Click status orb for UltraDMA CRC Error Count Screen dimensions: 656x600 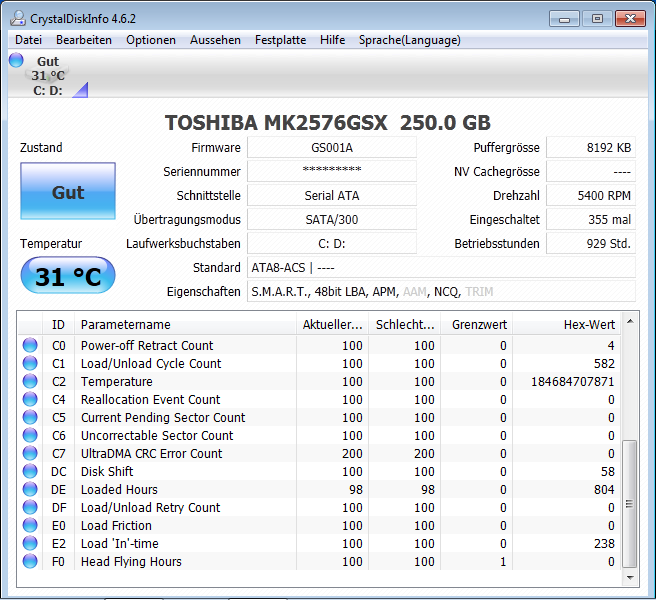(30, 453)
